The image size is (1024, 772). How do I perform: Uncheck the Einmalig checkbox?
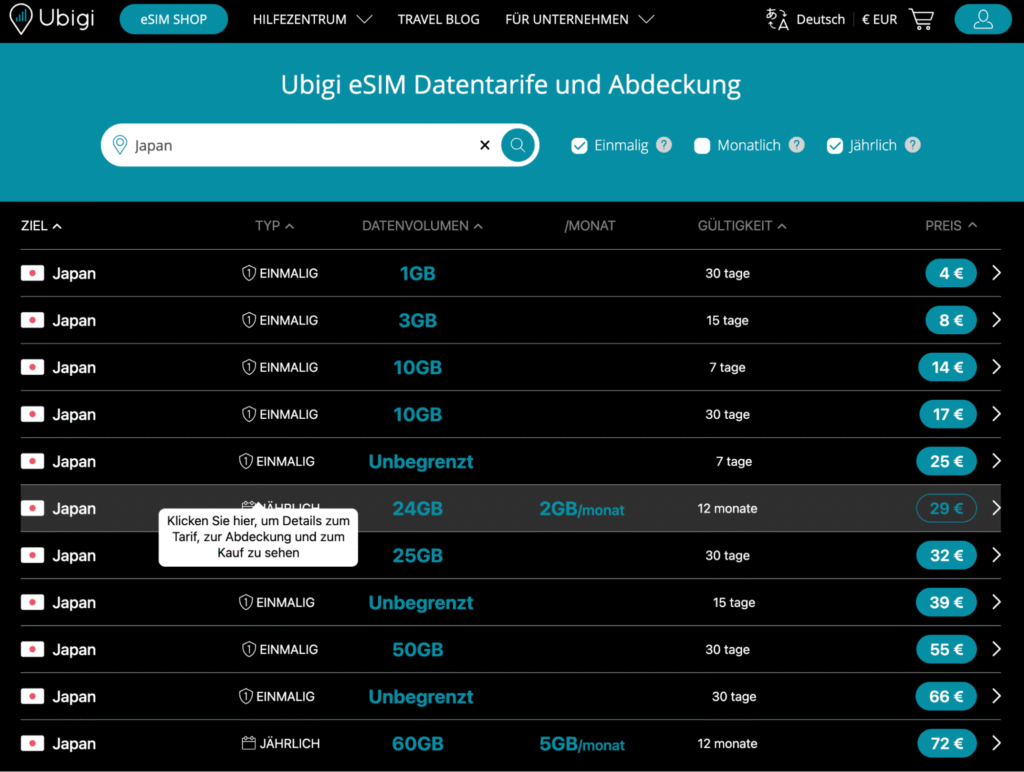[x=579, y=146]
